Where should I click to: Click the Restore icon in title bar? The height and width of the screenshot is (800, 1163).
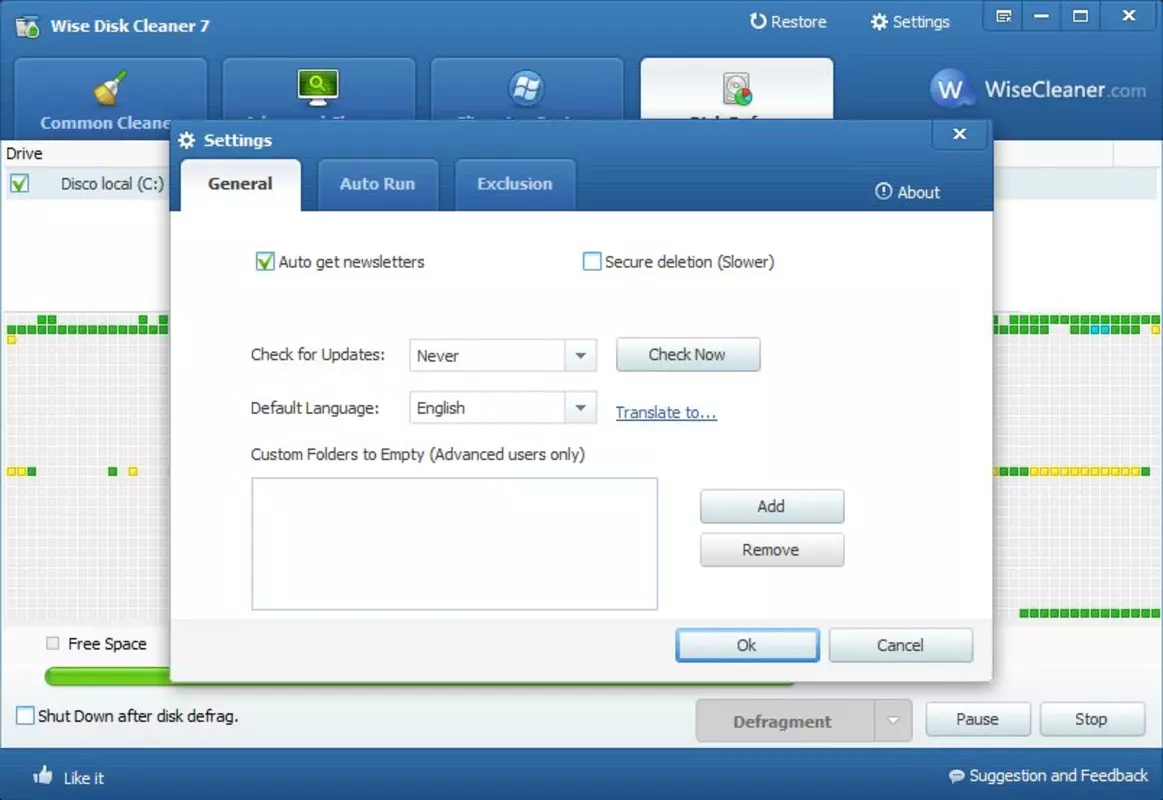click(x=757, y=22)
